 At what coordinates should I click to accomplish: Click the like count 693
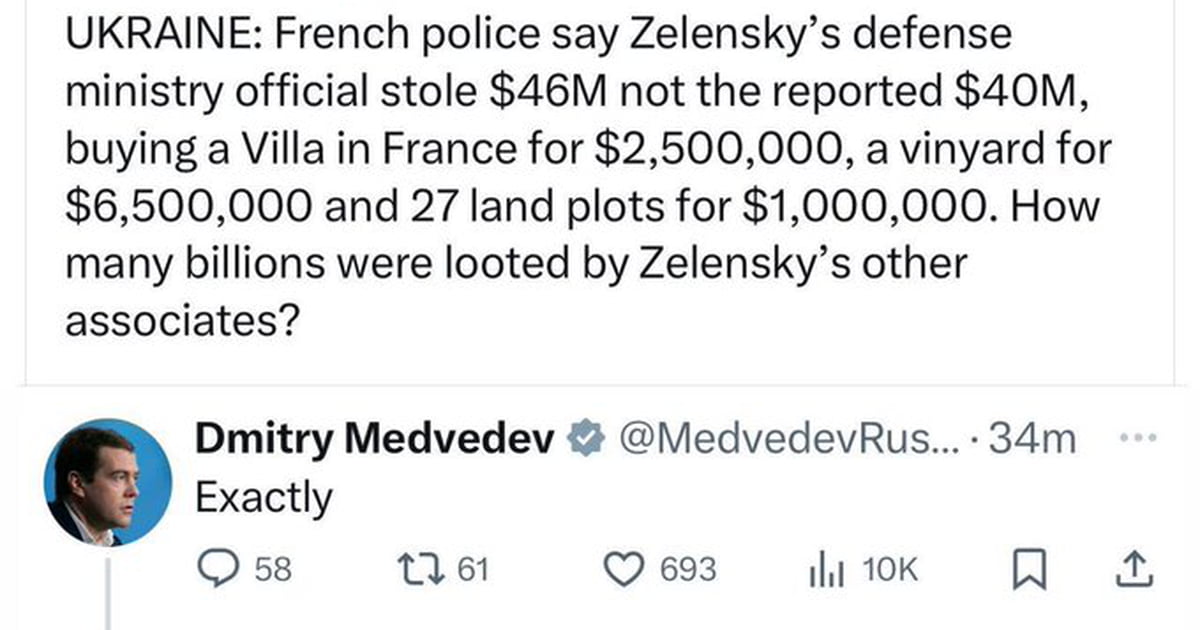[690, 570]
